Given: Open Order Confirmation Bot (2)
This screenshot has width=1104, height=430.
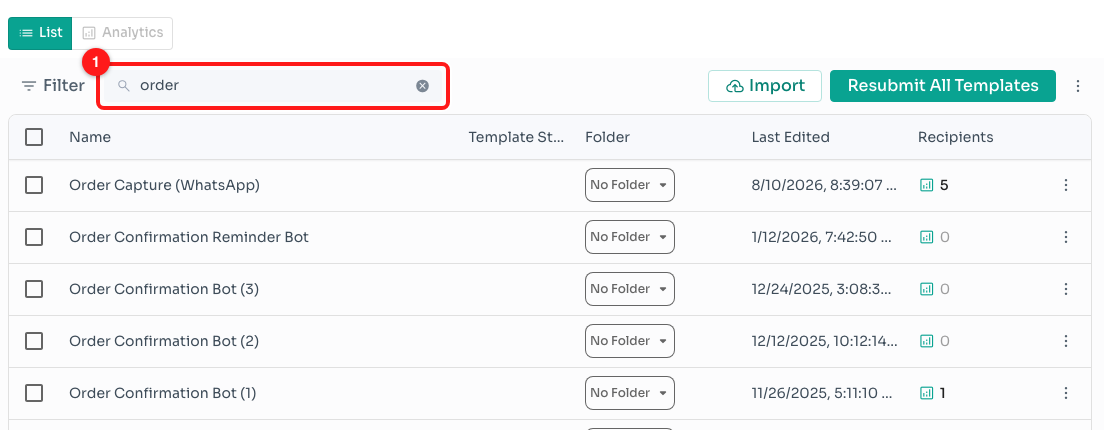Looking at the screenshot, I should point(164,341).
